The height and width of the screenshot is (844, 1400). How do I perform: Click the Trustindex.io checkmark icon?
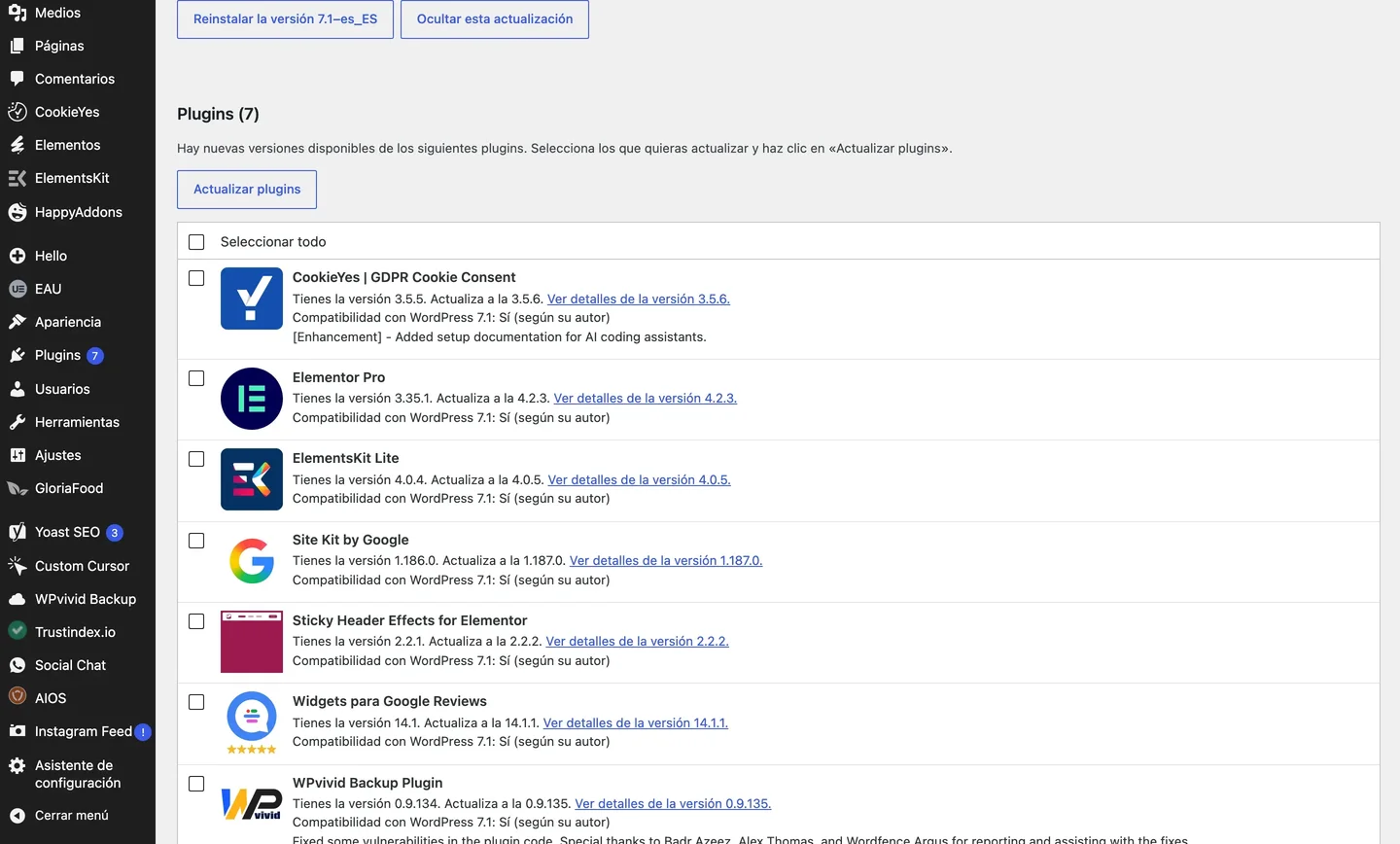17,632
